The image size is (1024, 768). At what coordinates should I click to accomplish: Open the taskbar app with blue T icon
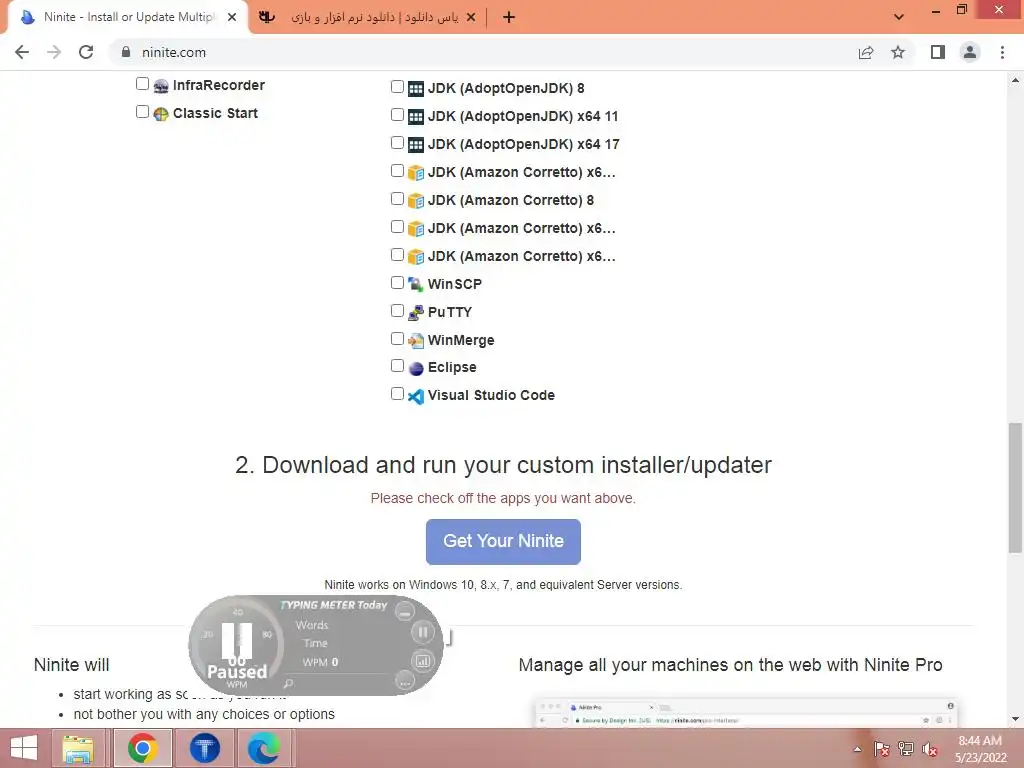[204, 748]
